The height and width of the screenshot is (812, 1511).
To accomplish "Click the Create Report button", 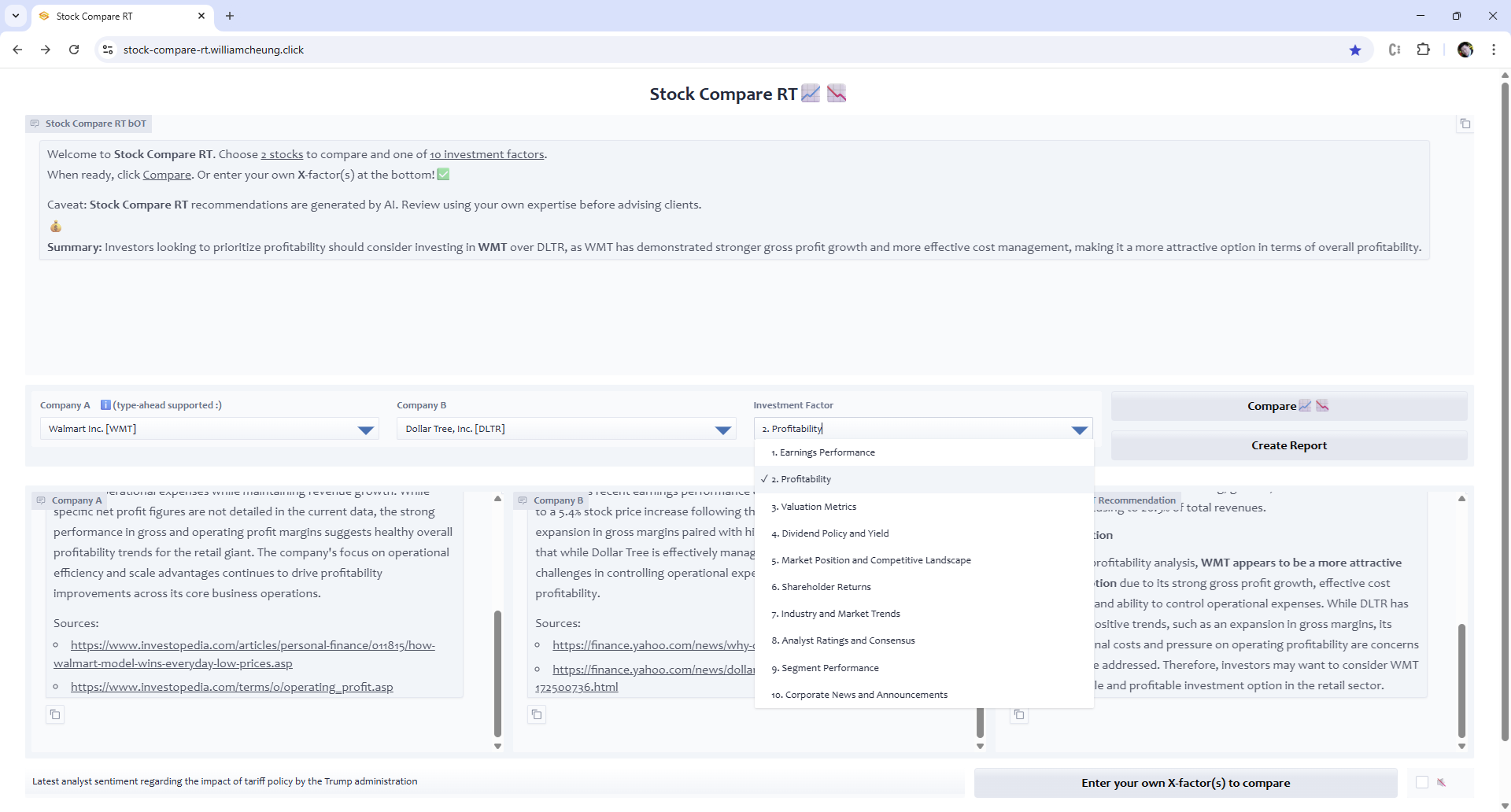I will 1289,445.
